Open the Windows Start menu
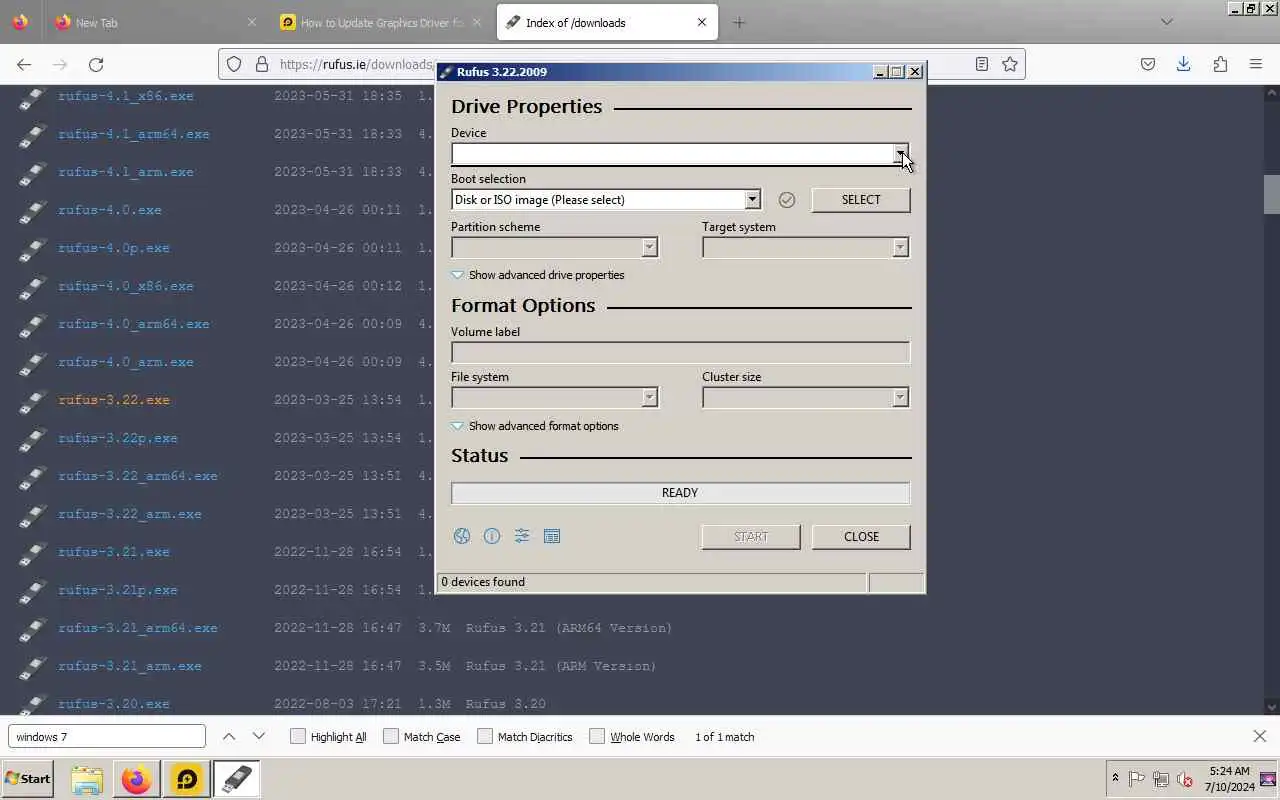Viewport: 1280px width, 800px height. click(28, 779)
